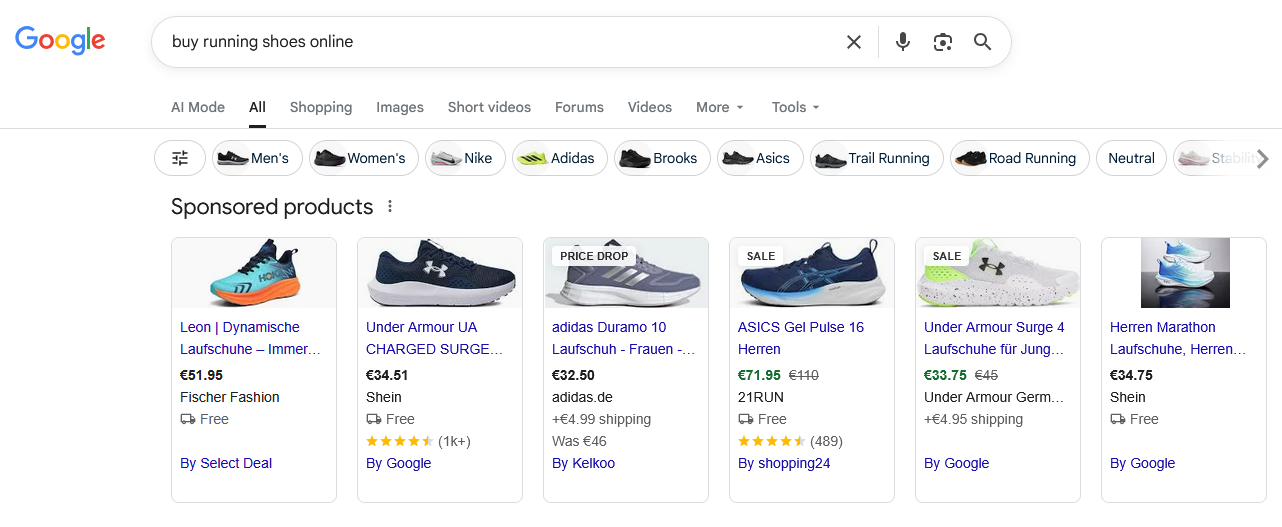Viewport: 1282px width, 527px height.
Task: Expand the Tools dropdown
Action: pos(796,107)
